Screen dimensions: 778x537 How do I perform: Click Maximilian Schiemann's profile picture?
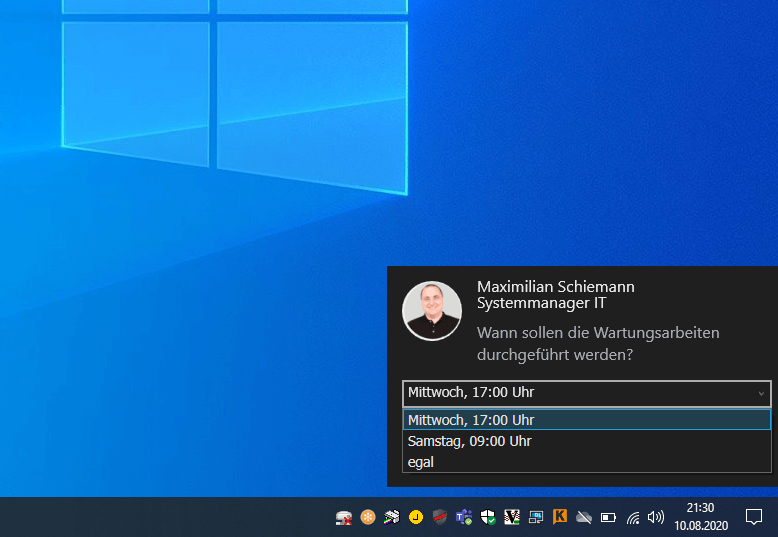point(431,311)
